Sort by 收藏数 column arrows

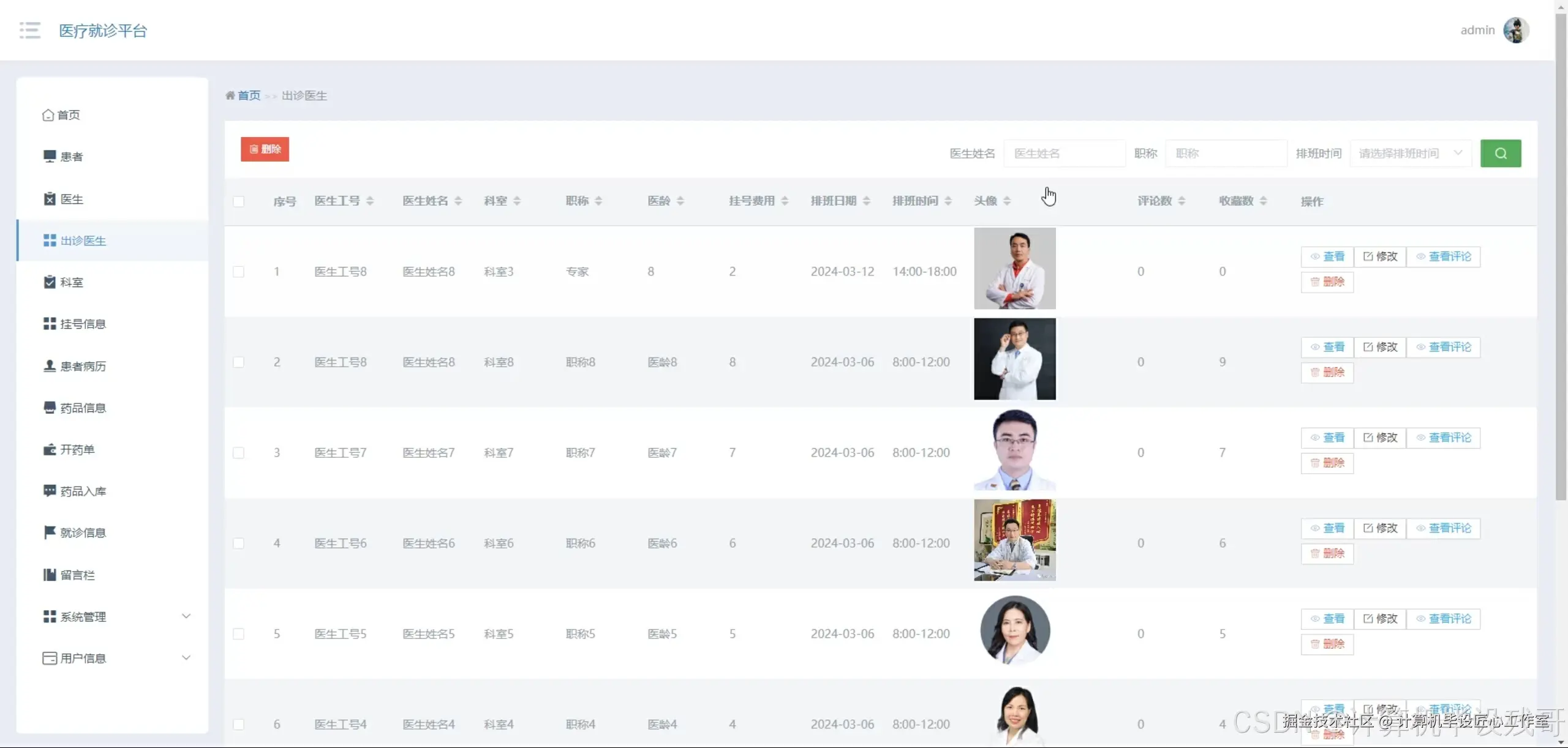(1263, 201)
